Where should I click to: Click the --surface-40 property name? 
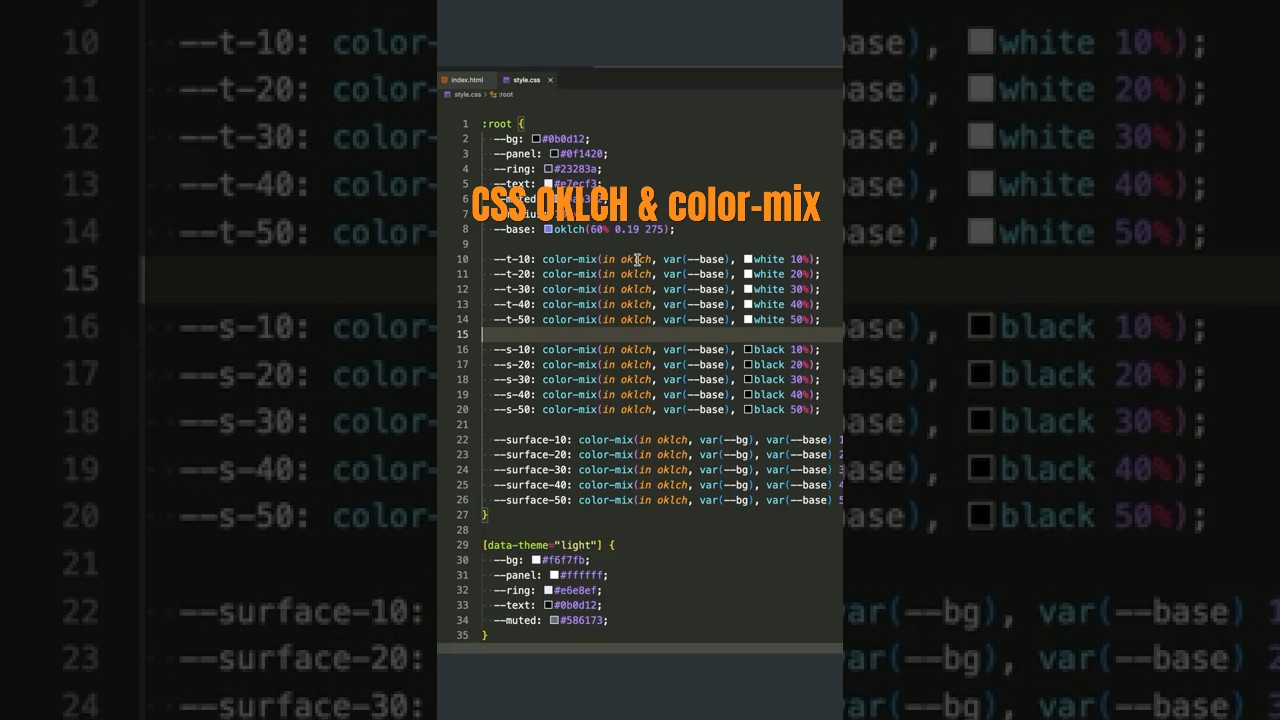(x=532, y=485)
